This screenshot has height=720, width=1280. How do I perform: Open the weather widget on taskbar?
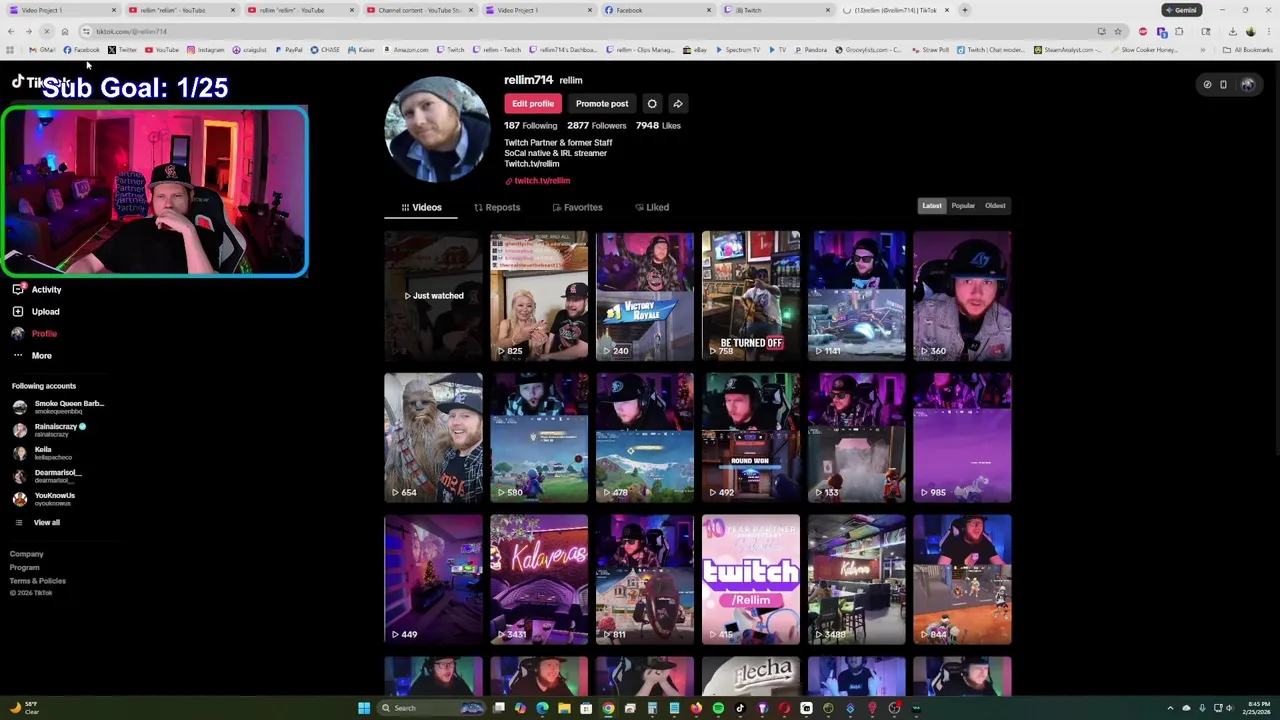tap(25, 708)
